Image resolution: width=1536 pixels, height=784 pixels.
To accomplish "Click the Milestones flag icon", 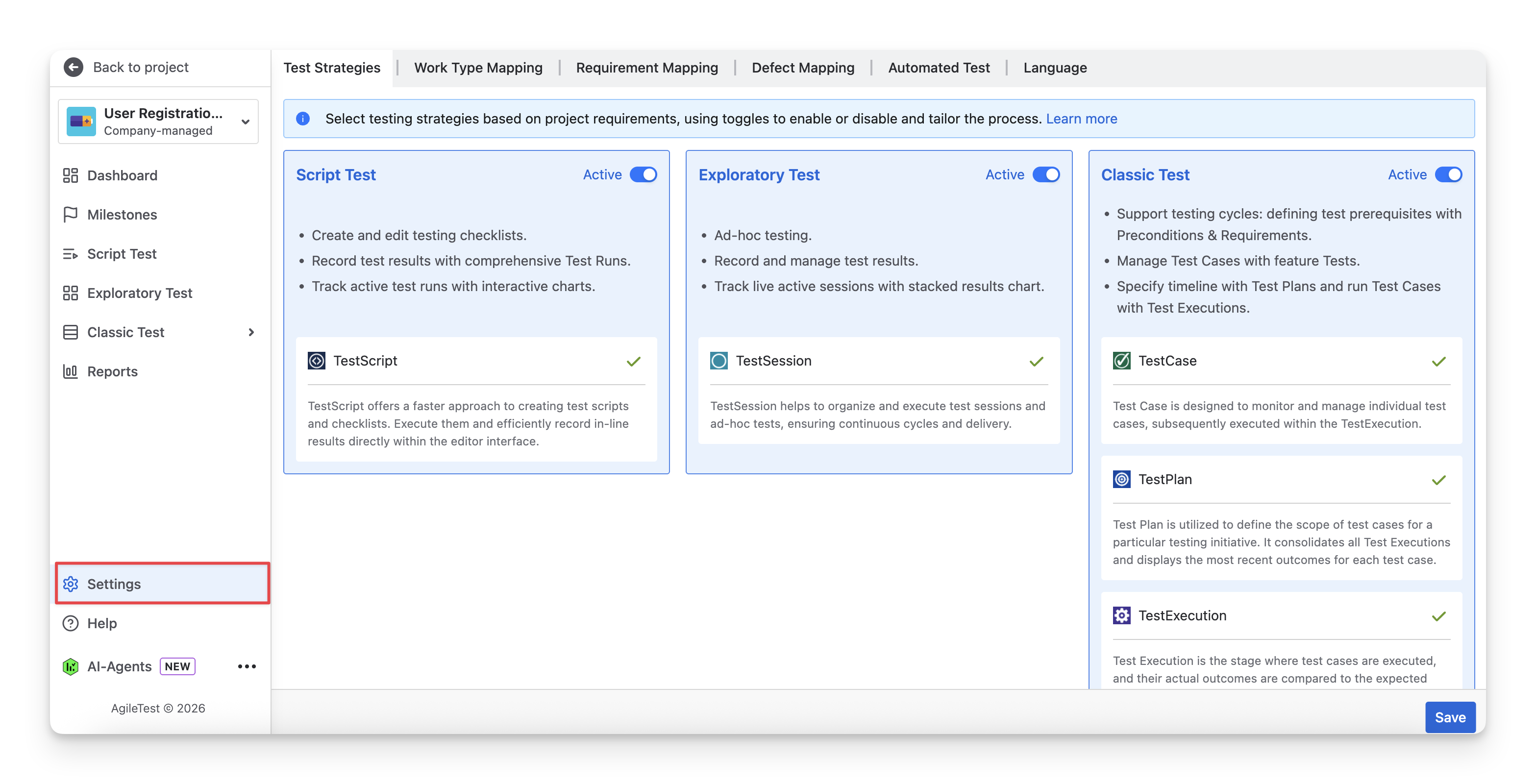I will (x=71, y=215).
